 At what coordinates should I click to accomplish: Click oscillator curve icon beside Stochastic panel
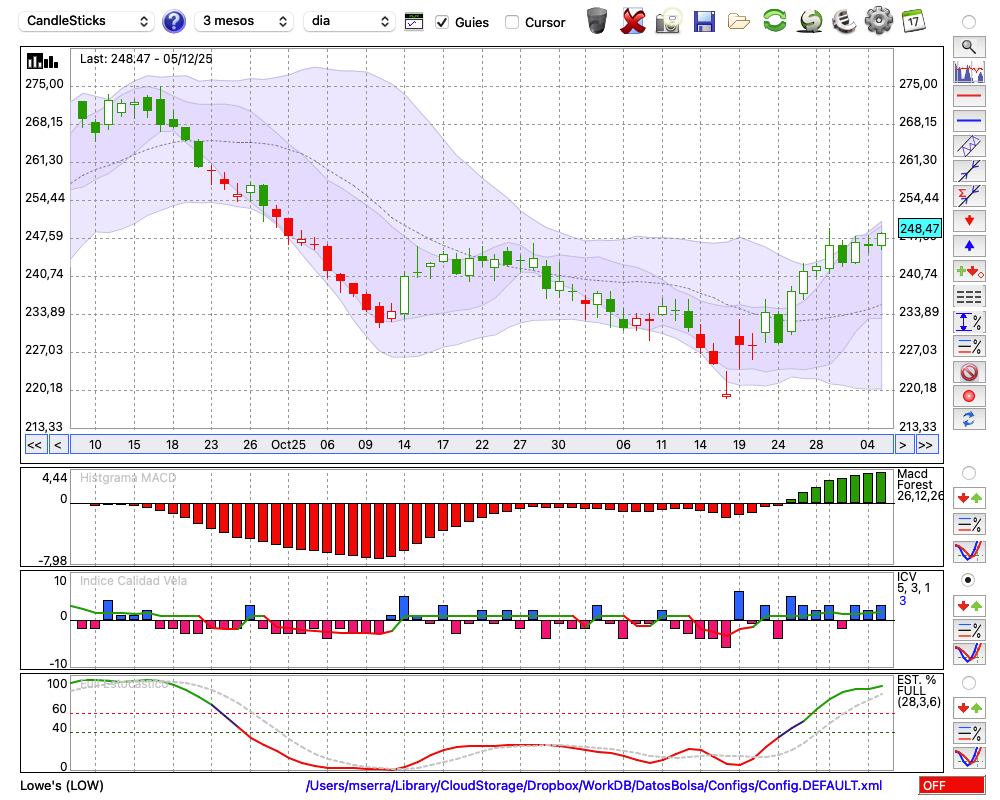(969, 757)
